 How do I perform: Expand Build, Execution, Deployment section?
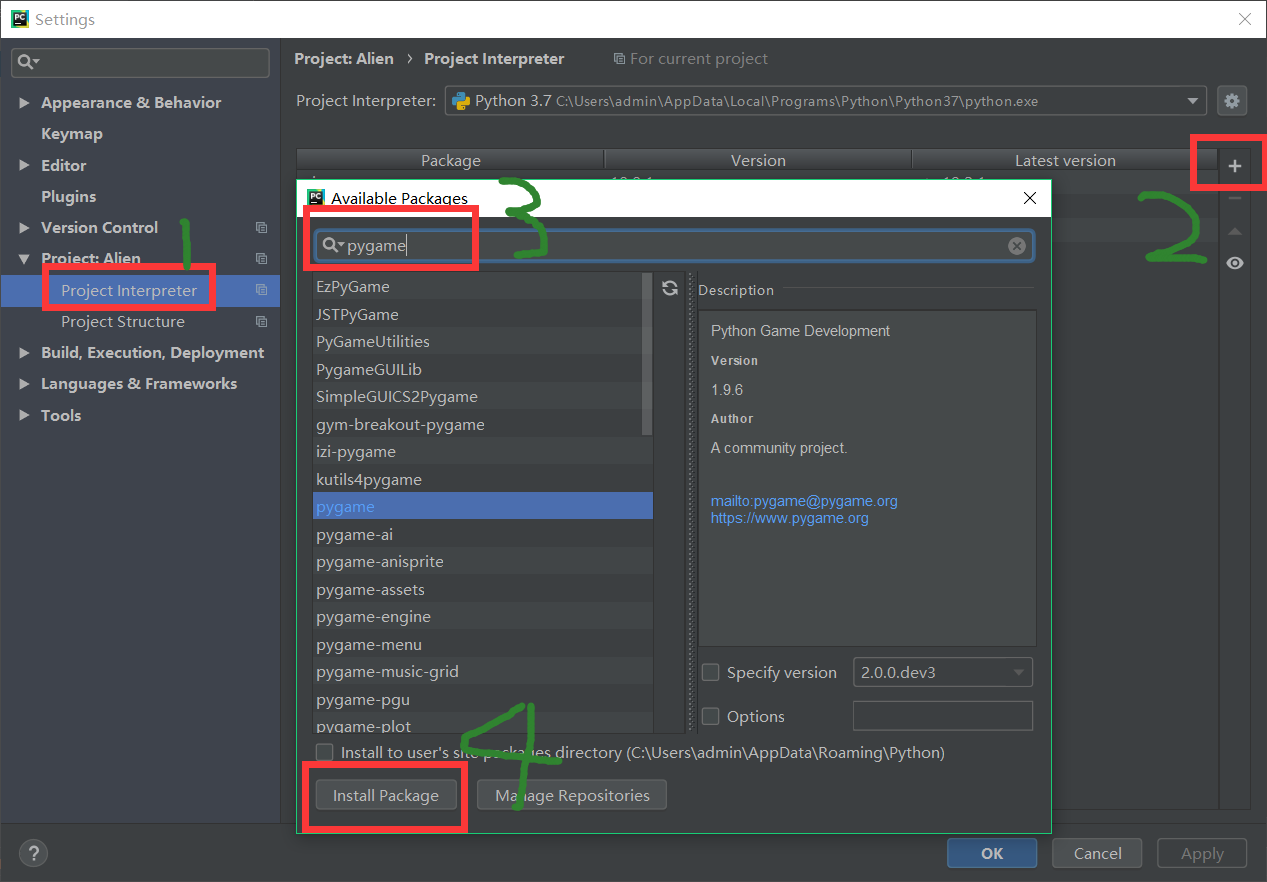(x=24, y=353)
